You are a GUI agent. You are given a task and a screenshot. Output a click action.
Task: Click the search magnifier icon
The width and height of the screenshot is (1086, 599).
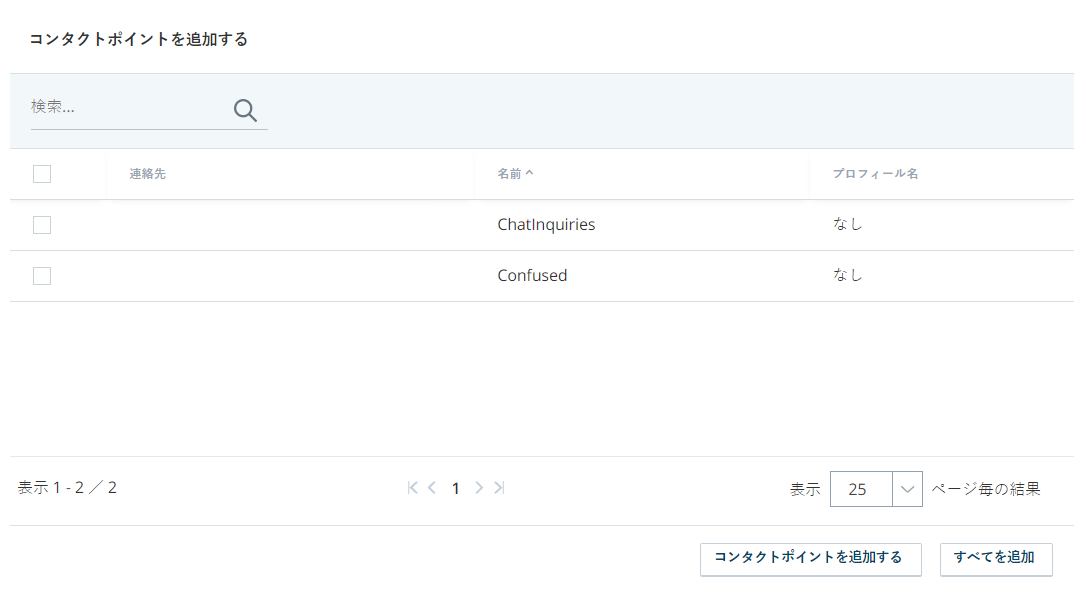tap(245, 110)
